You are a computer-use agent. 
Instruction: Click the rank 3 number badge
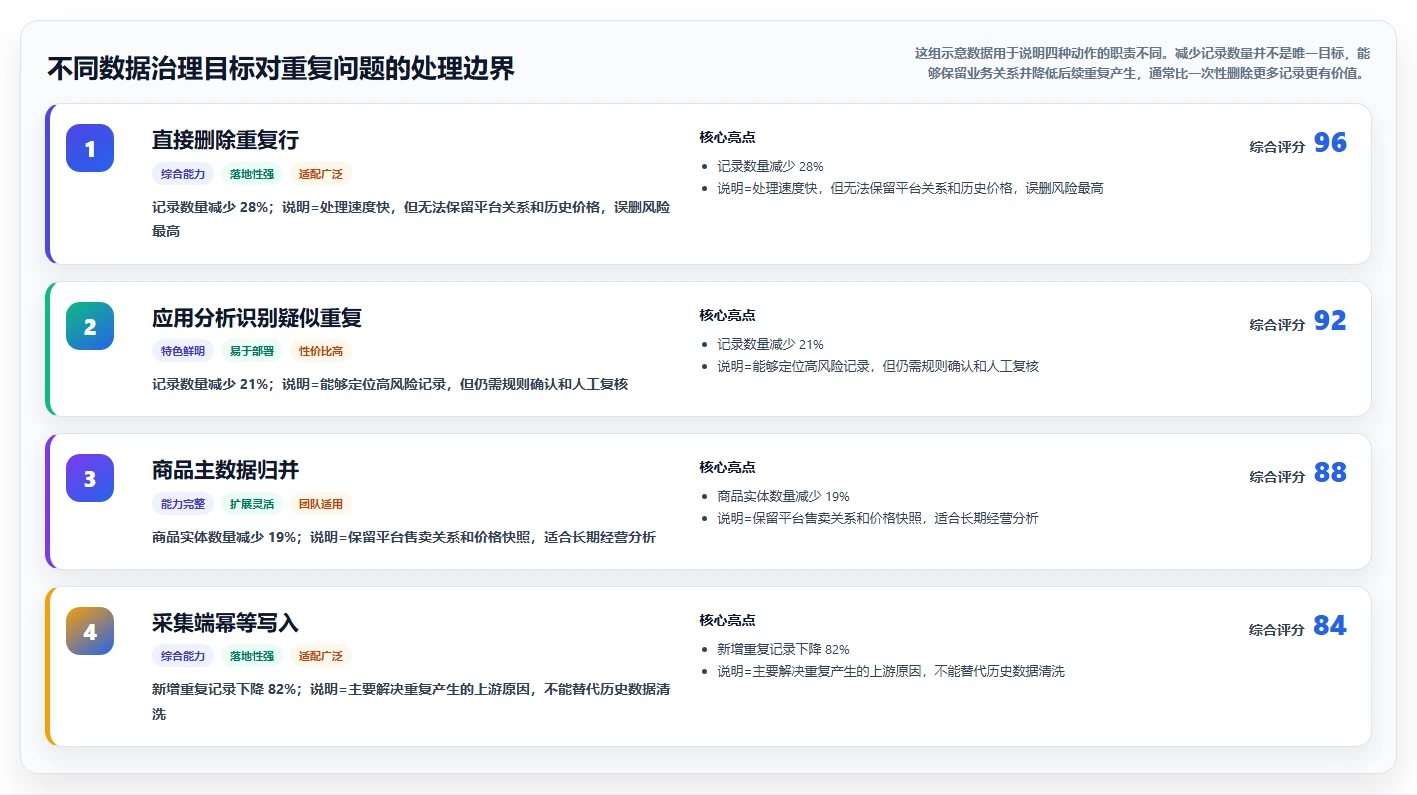(90, 478)
